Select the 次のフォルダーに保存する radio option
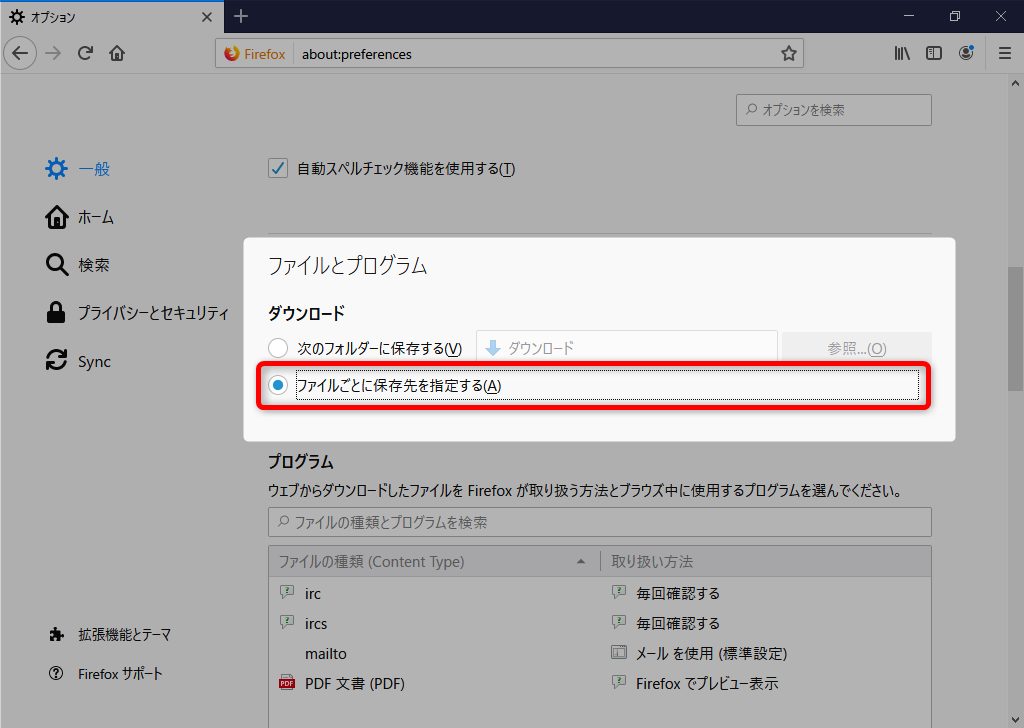 pyautogui.click(x=277, y=347)
